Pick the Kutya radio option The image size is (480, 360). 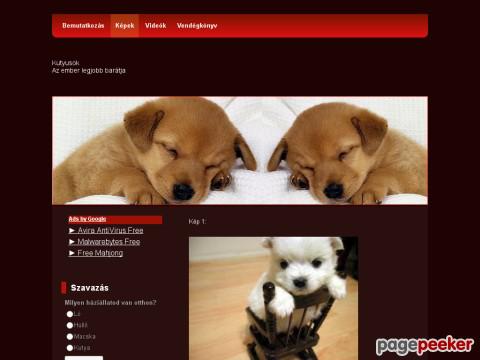[70, 348]
